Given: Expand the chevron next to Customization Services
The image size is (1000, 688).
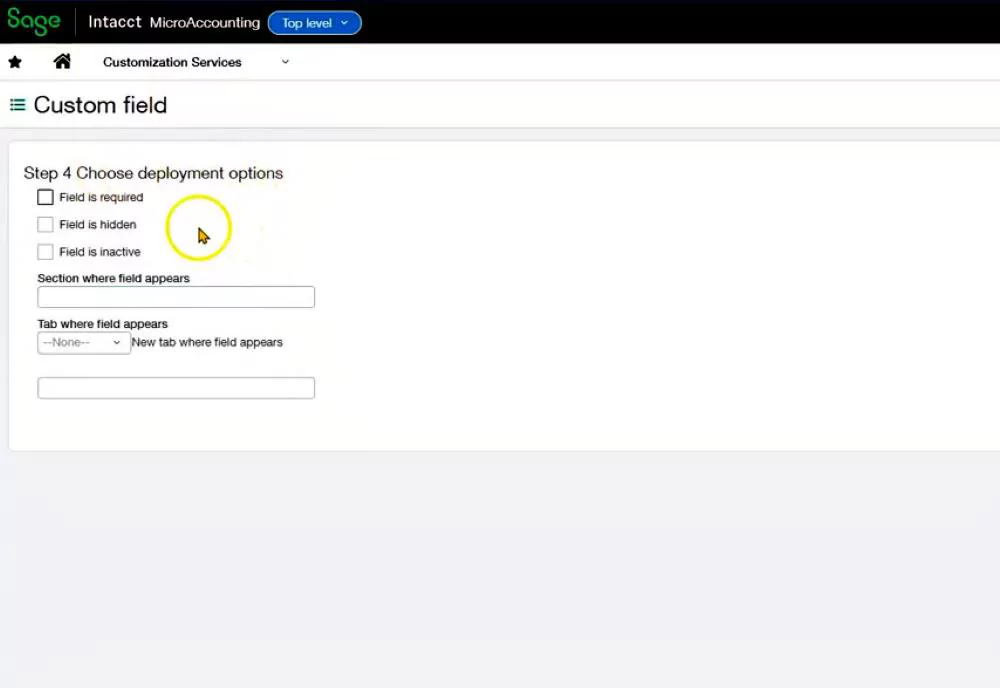Looking at the screenshot, I should click(x=285, y=62).
